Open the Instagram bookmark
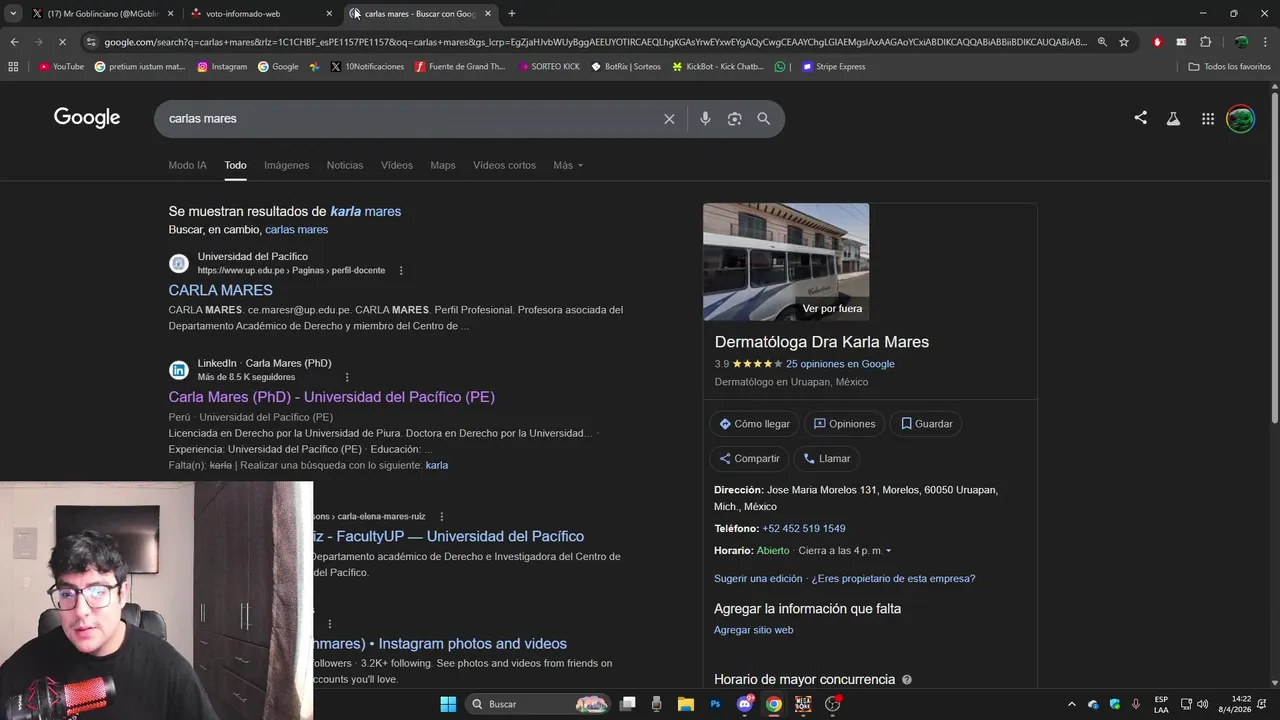Image resolution: width=1280 pixels, height=720 pixels. [222, 67]
